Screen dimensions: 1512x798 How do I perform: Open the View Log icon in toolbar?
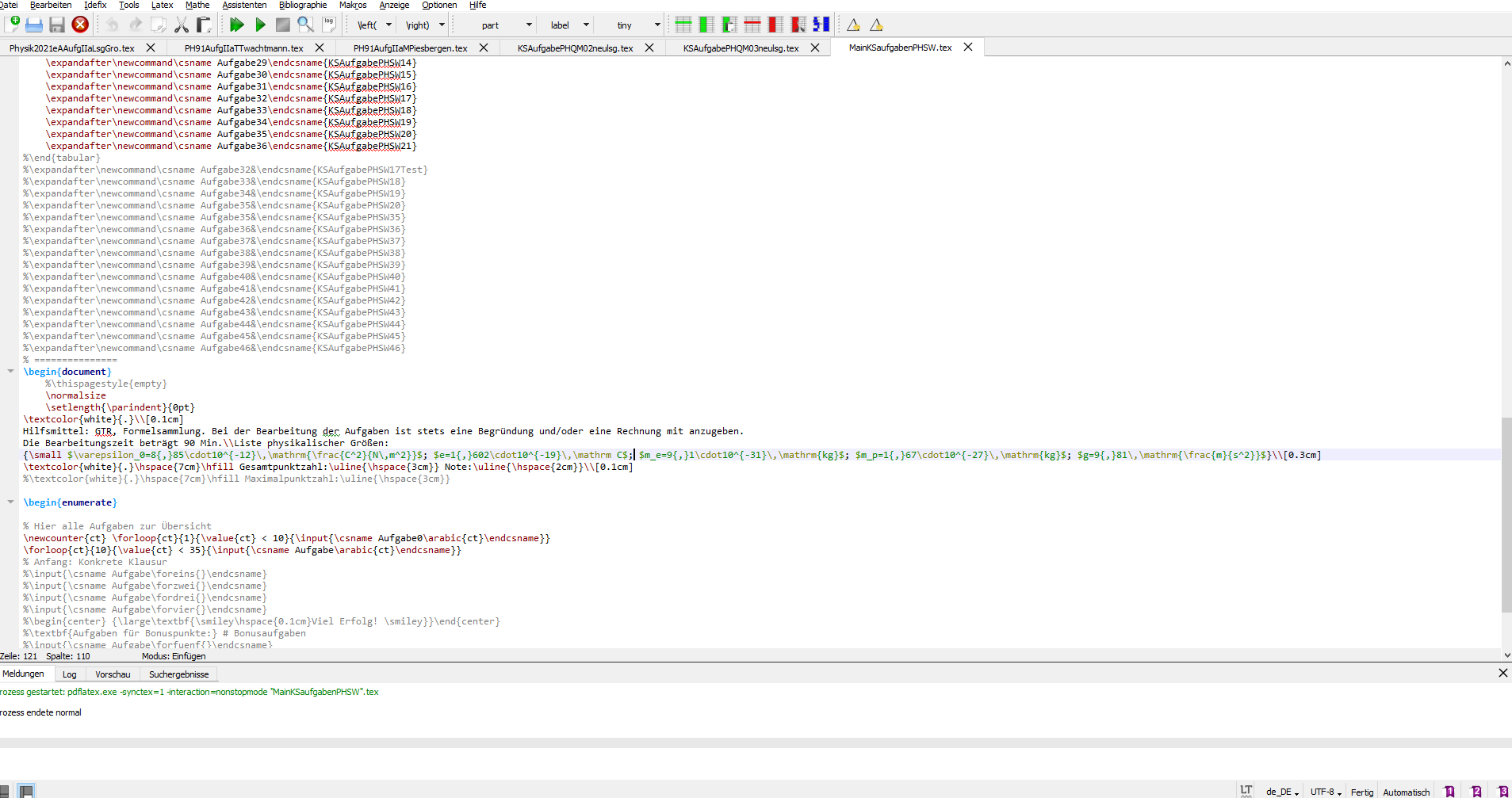pos(329,25)
